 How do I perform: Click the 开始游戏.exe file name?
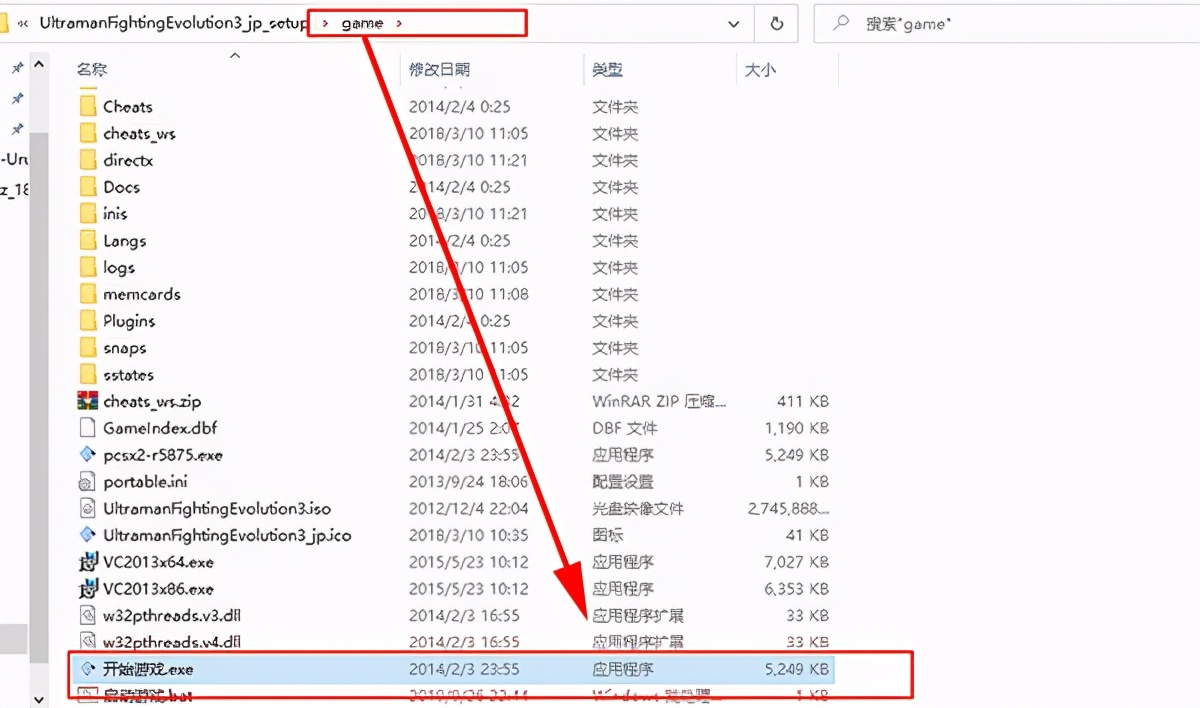click(148, 669)
